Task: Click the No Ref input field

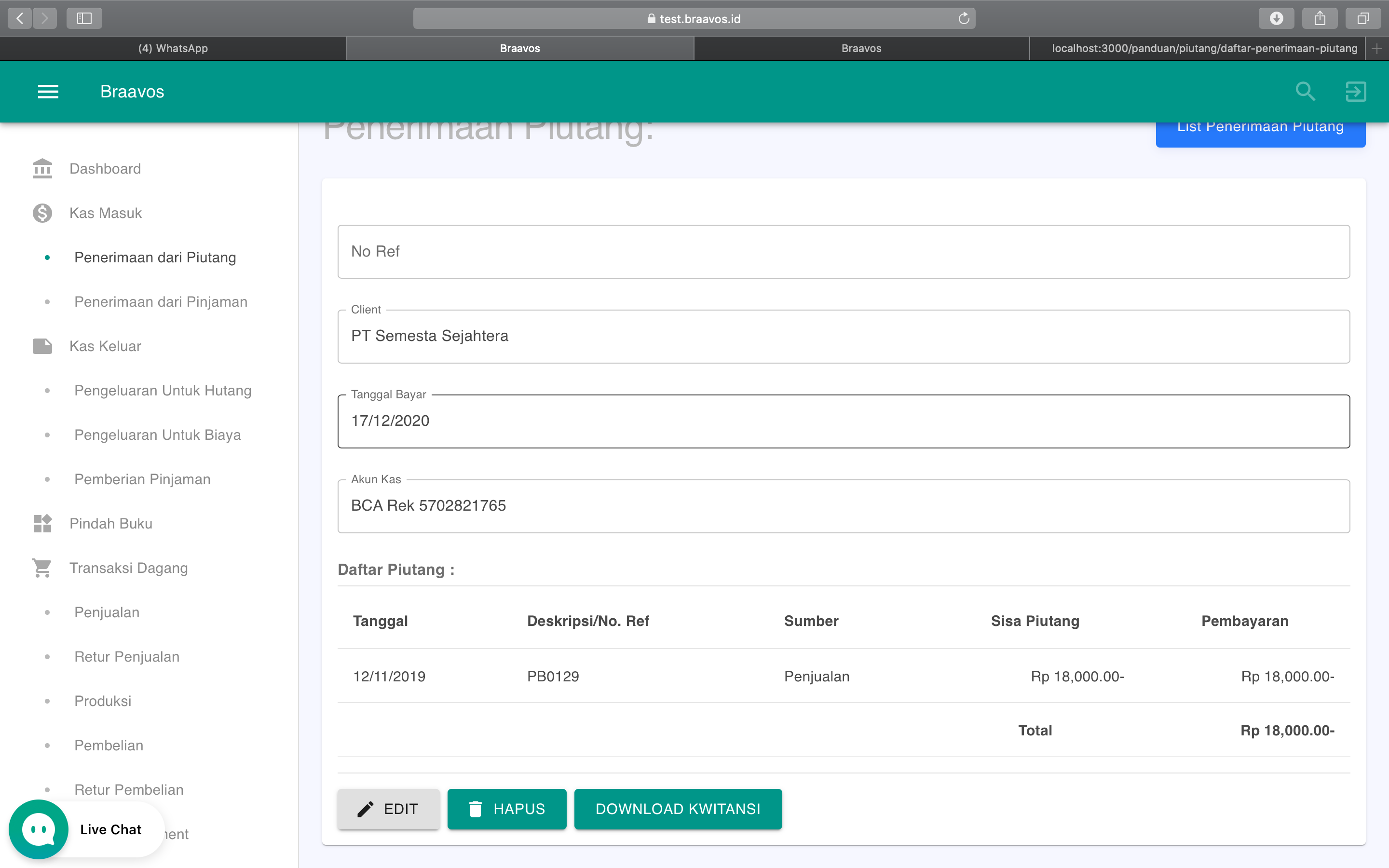Action: pyautogui.click(x=843, y=251)
